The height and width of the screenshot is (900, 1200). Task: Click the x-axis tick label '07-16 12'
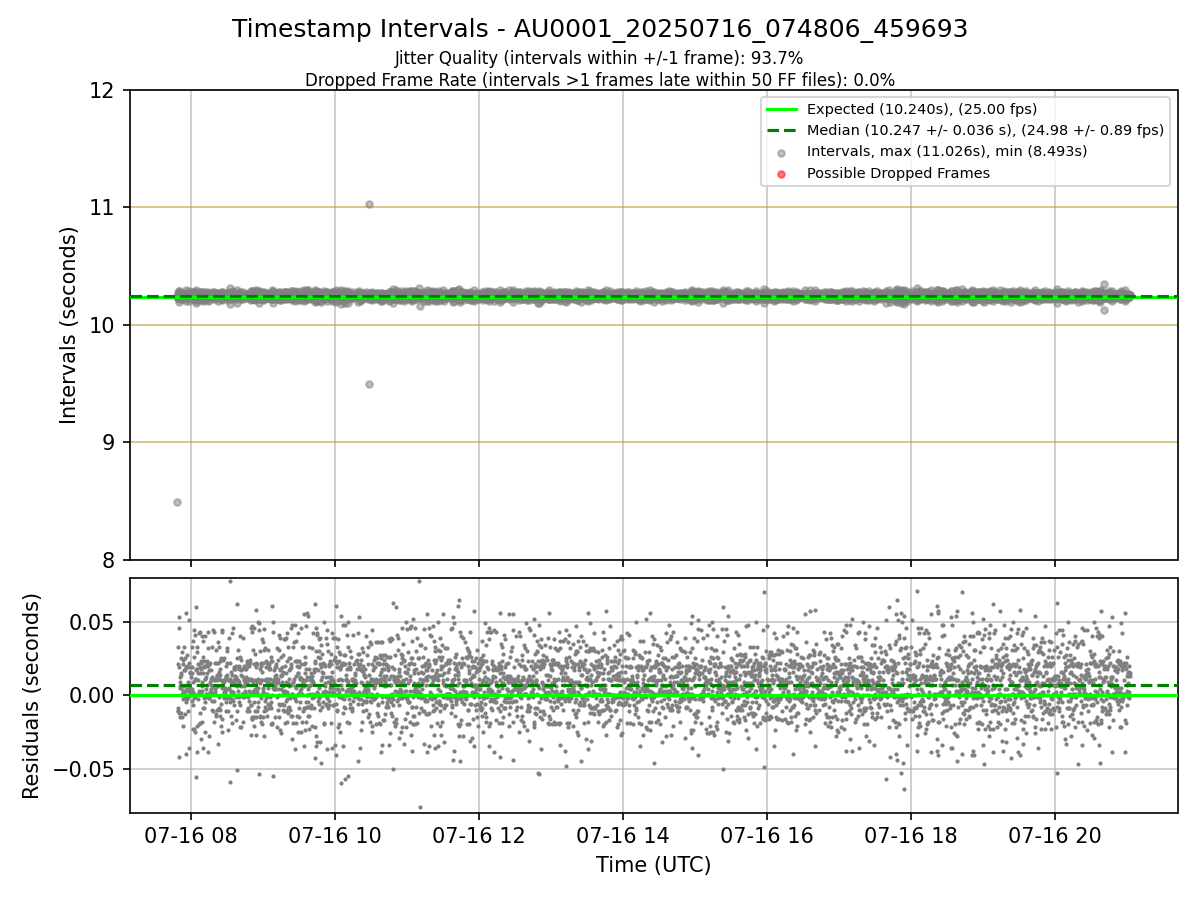click(479, 834)
